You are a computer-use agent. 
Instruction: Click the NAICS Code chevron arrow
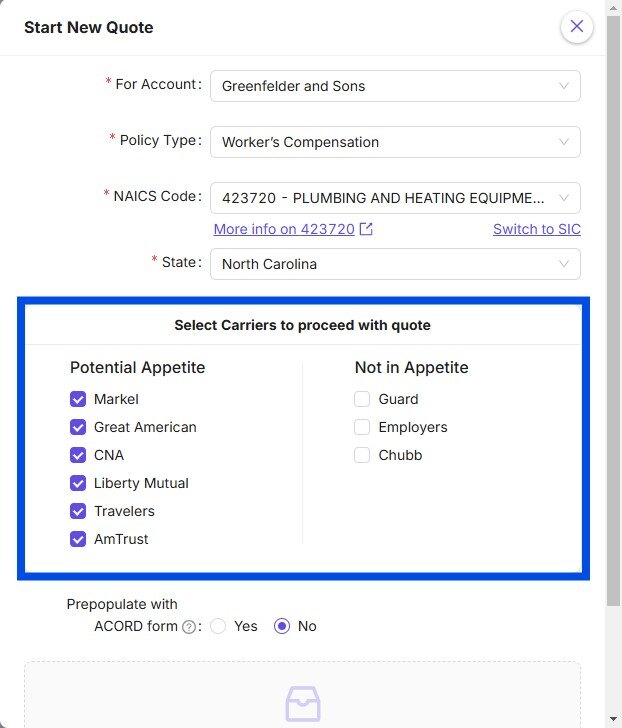pyautogui.click(x=564, y=198)
